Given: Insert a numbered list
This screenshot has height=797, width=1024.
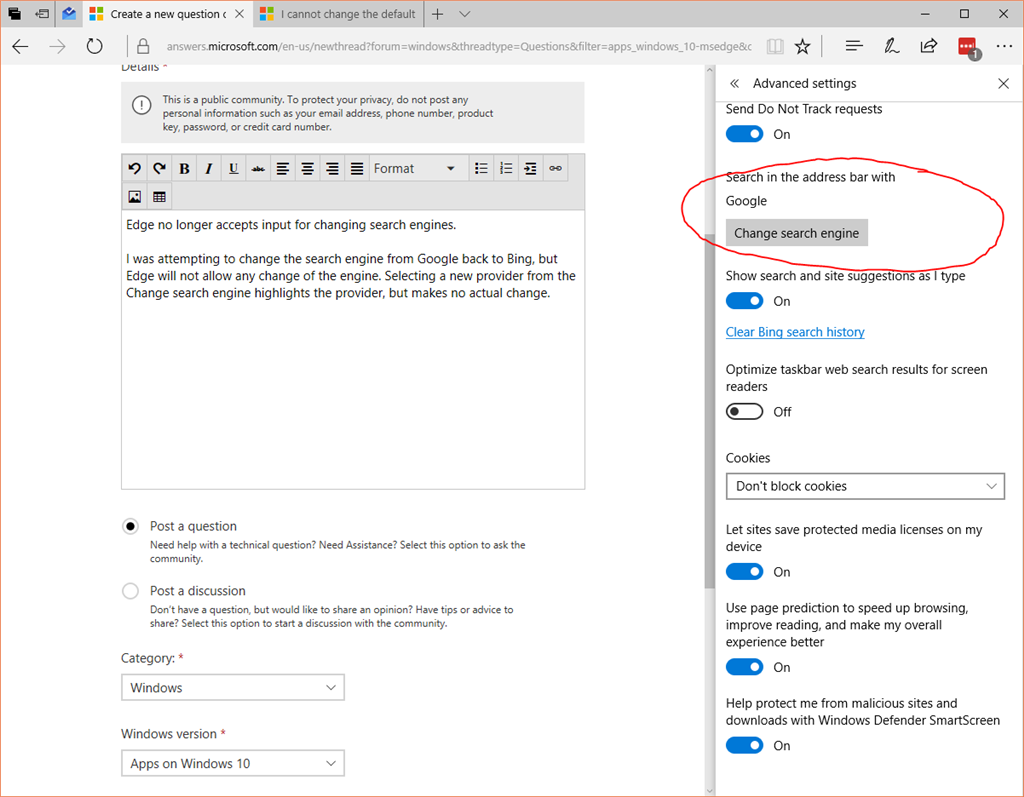Looking at the screenshot, I should pos(506,169).
